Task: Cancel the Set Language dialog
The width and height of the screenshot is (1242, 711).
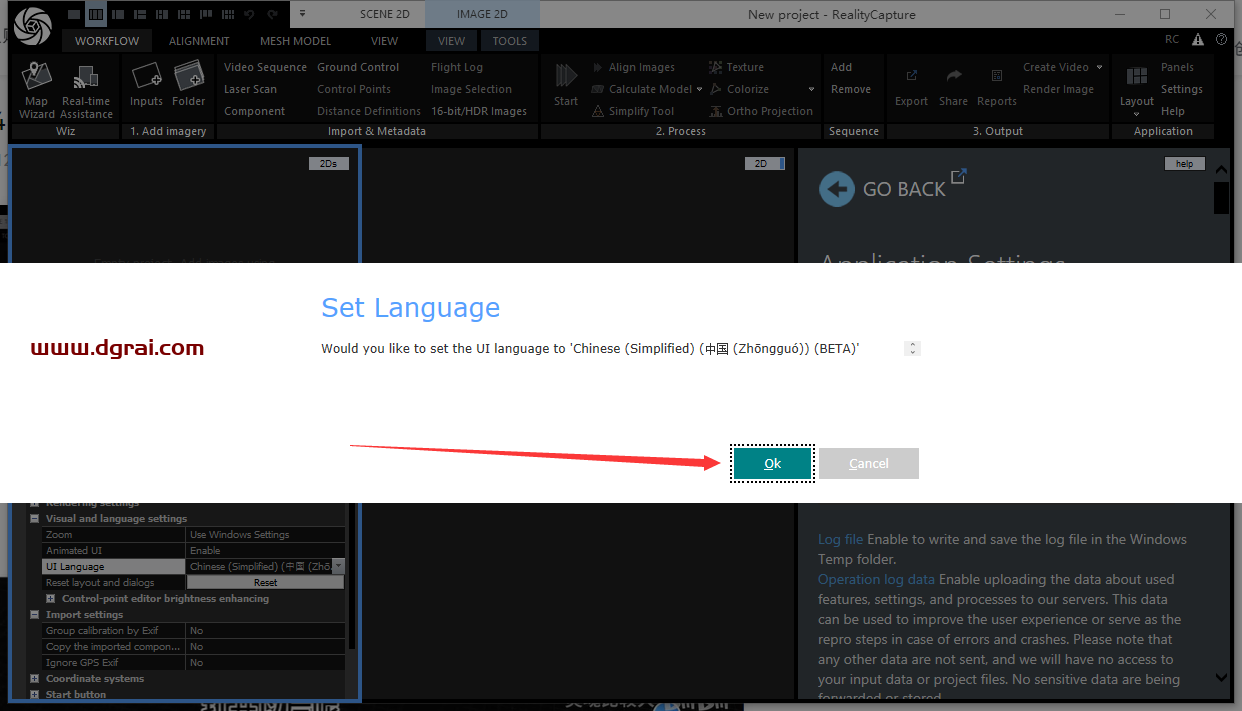Action: point(868,463)
